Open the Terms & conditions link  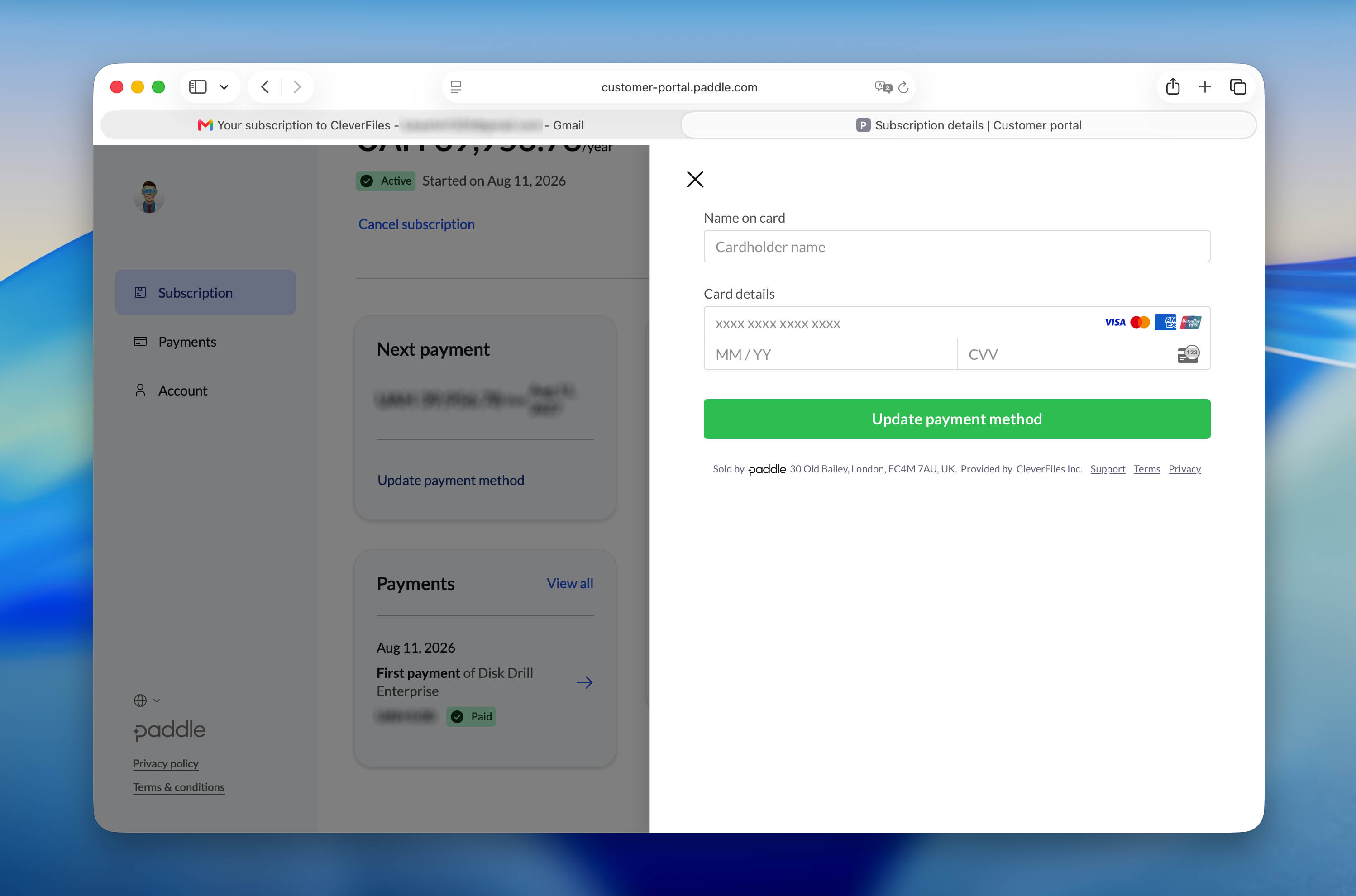click(178, 787)
